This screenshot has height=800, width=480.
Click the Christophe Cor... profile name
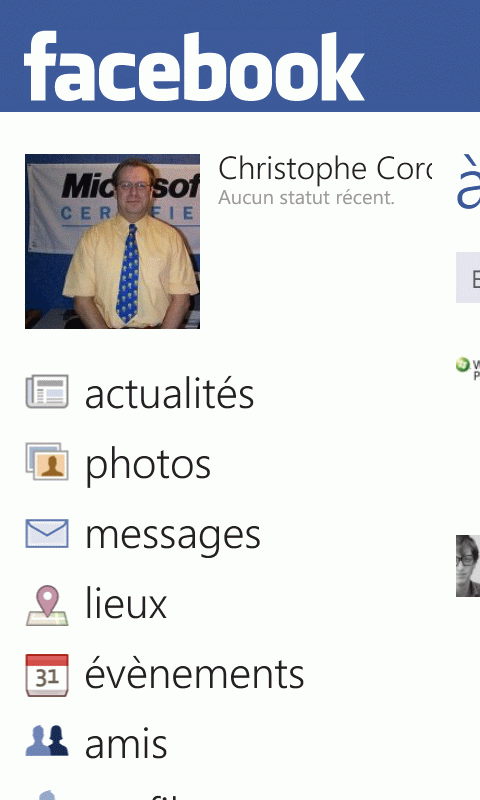(x=325, y=169)
